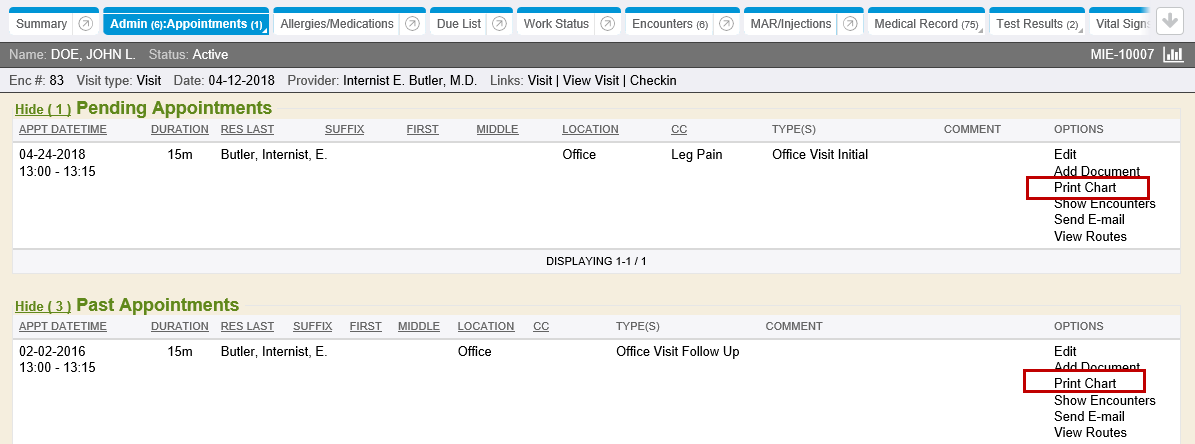Print Chart for the 04-24-2018 appointment

1085,188
